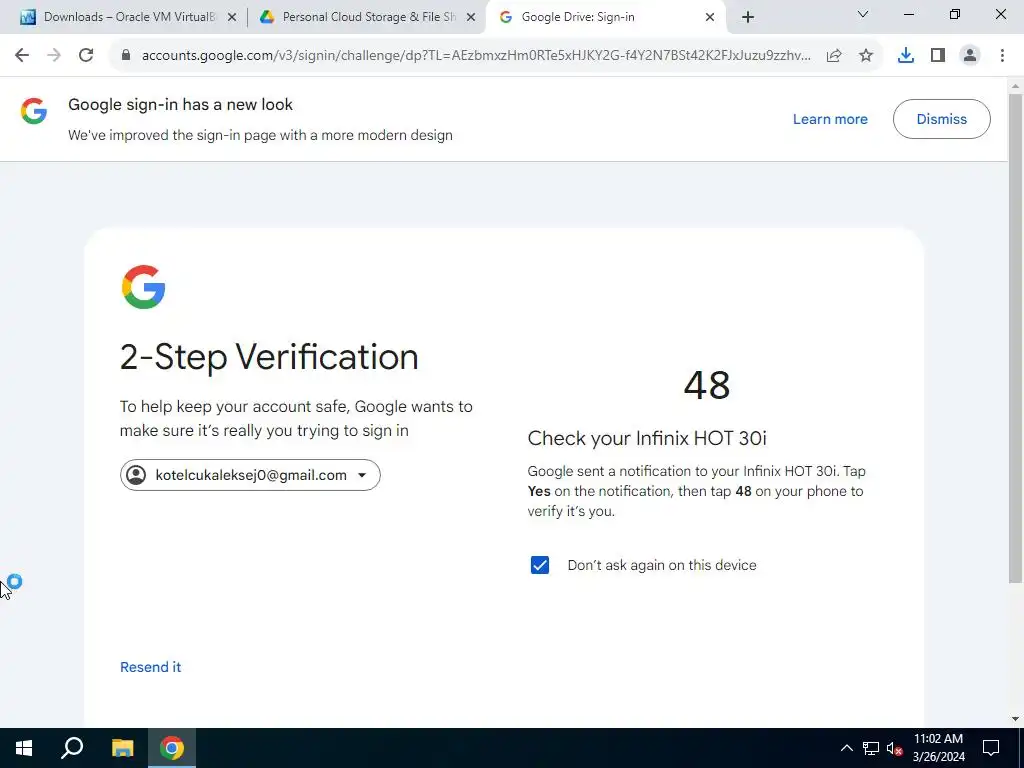The height and width of the screenshot is (768, 1024).
Task: View site information lock icon
Action: 126,56
